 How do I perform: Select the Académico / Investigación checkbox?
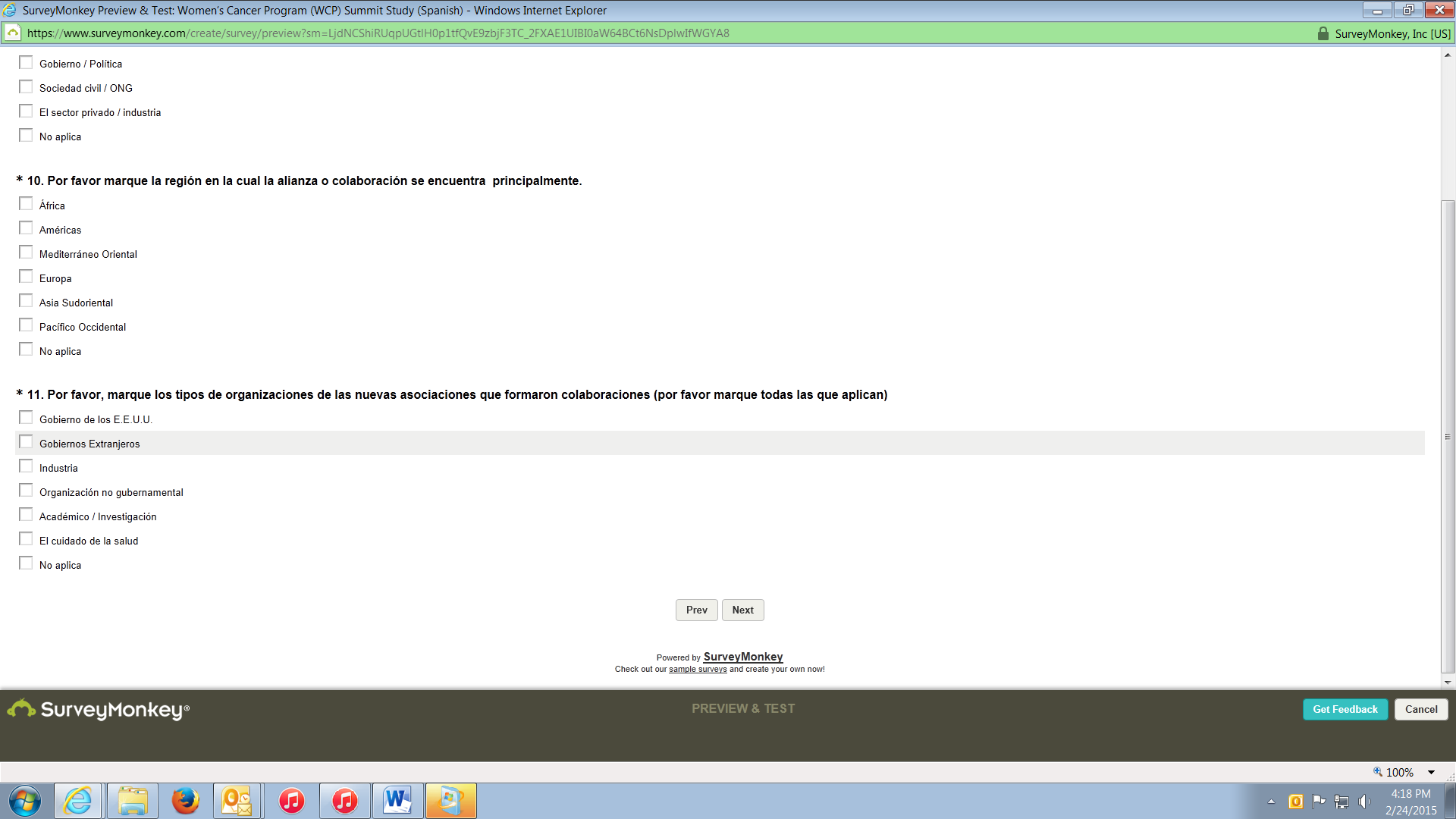pos(26,515)
